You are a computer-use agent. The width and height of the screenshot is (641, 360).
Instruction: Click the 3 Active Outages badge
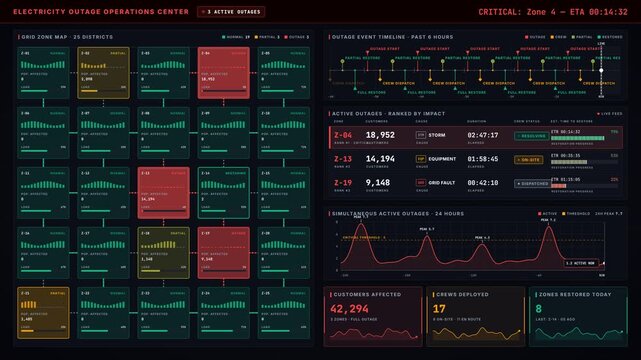coord(231,12)
